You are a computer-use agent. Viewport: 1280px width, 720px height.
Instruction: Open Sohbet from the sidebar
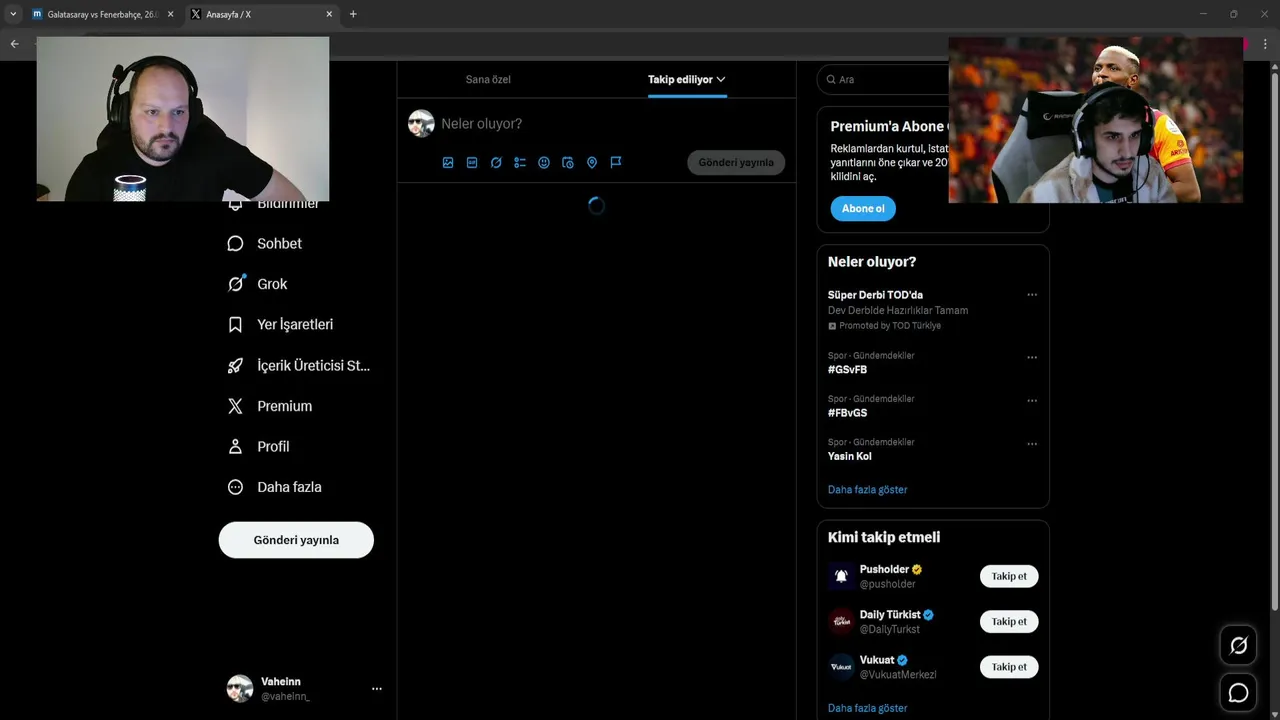(x=265, y=243)
